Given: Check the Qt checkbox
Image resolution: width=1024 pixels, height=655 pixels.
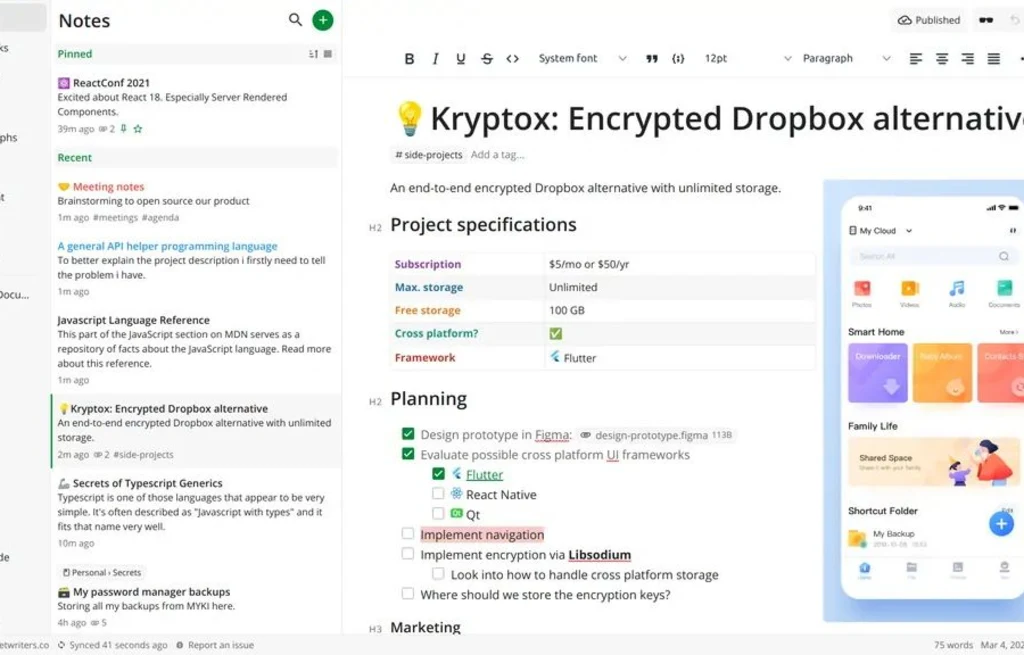Looking at the screenshot, I should (438, 513).
